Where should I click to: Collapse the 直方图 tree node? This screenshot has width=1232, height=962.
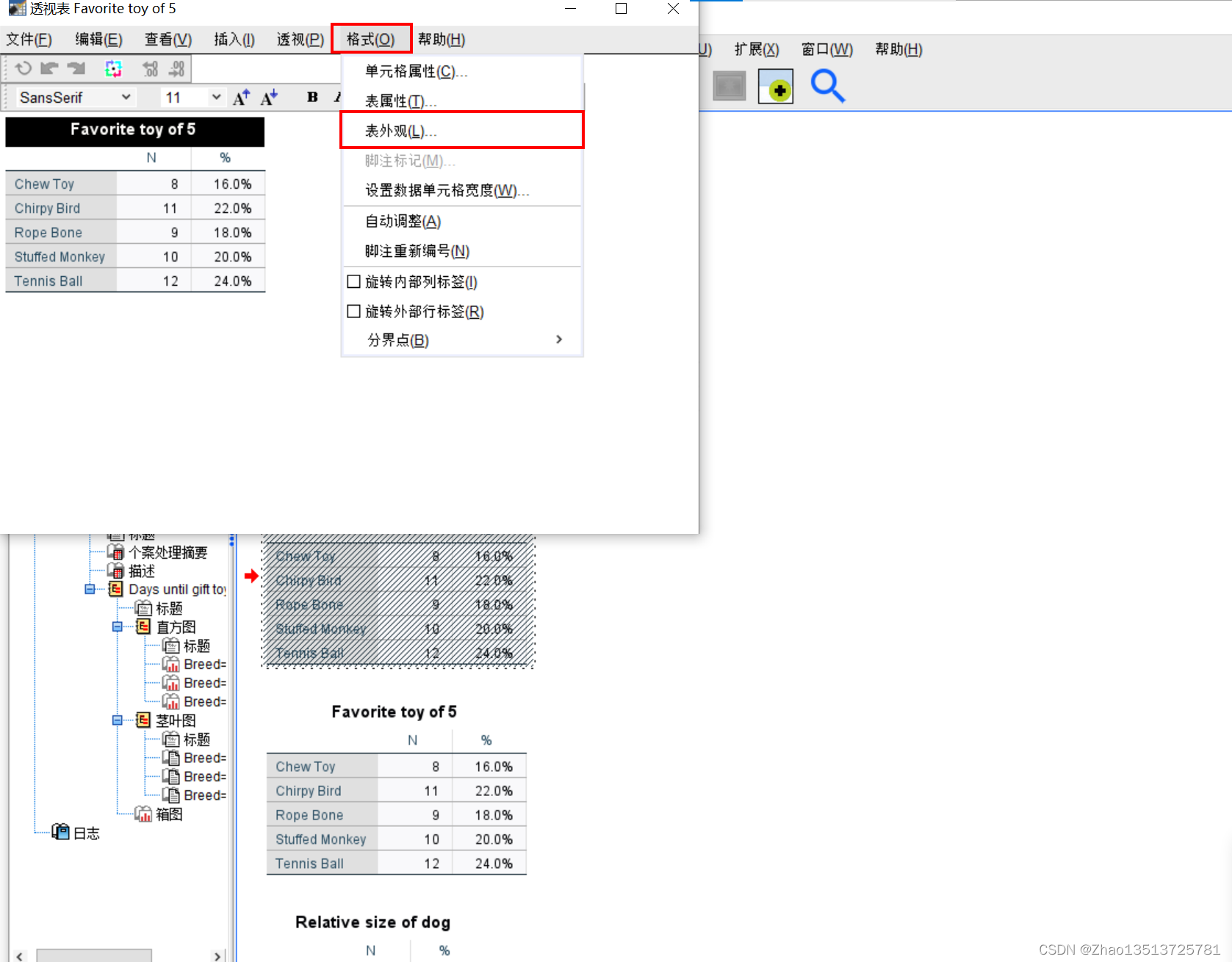point(117,626)
